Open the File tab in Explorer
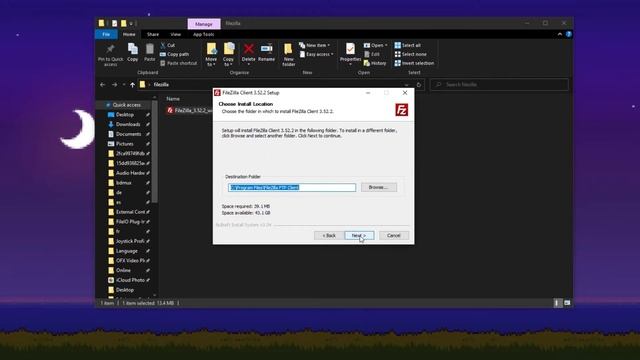 tap(106, 34)
